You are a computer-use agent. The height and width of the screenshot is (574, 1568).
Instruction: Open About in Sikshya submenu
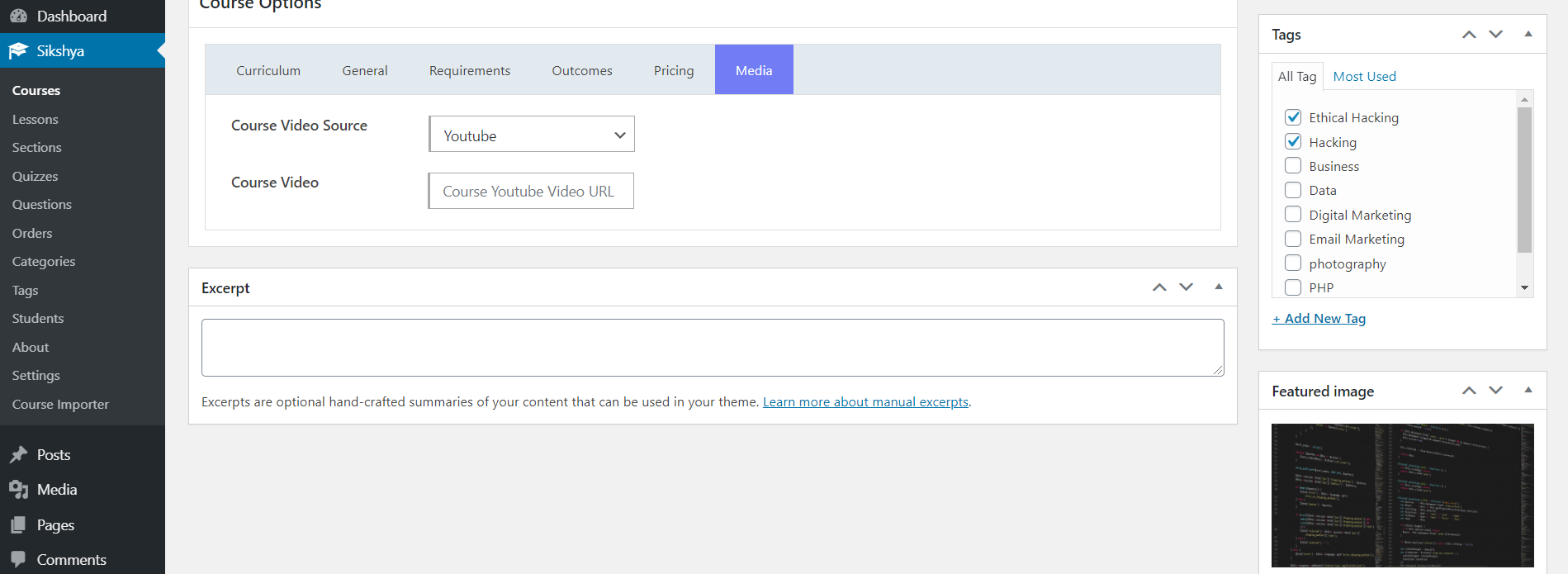(31, 348)
